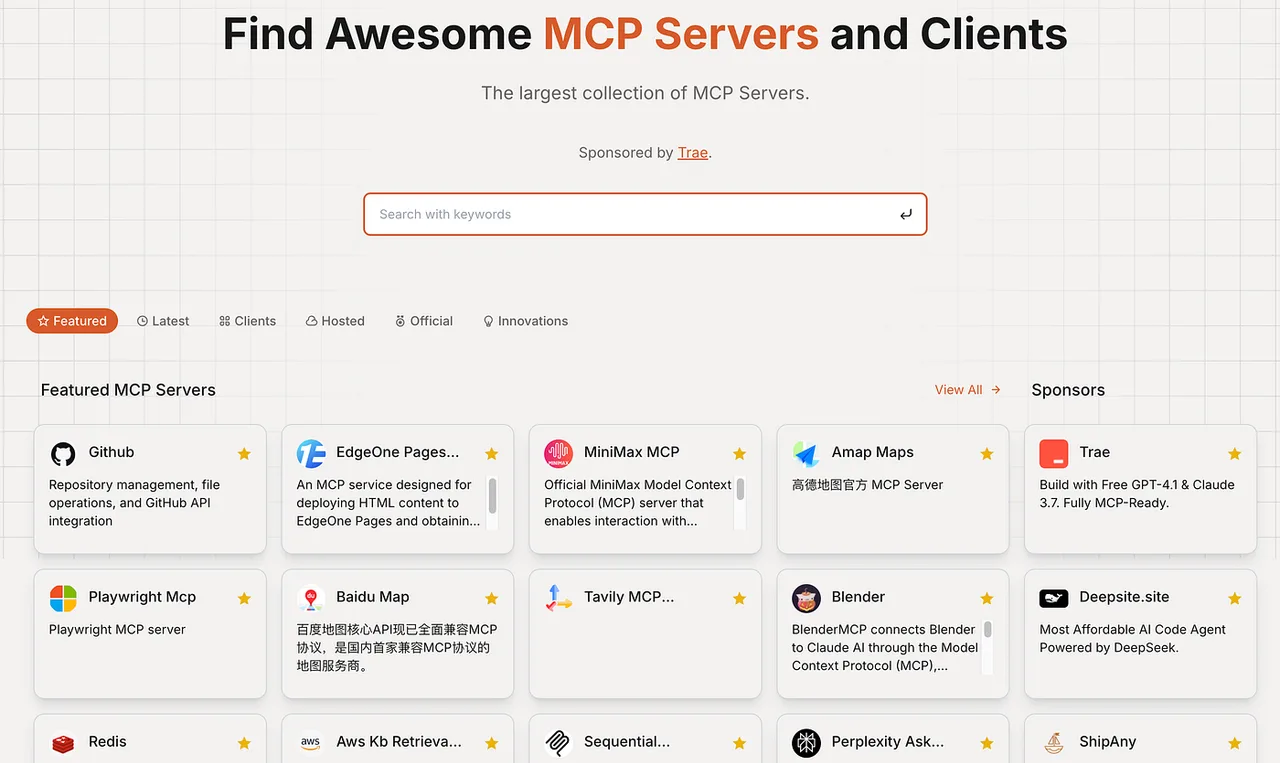Screen dimensions: 1280x763
Task: Click the star on Amap Maps card
Action: tap(987, 454)
